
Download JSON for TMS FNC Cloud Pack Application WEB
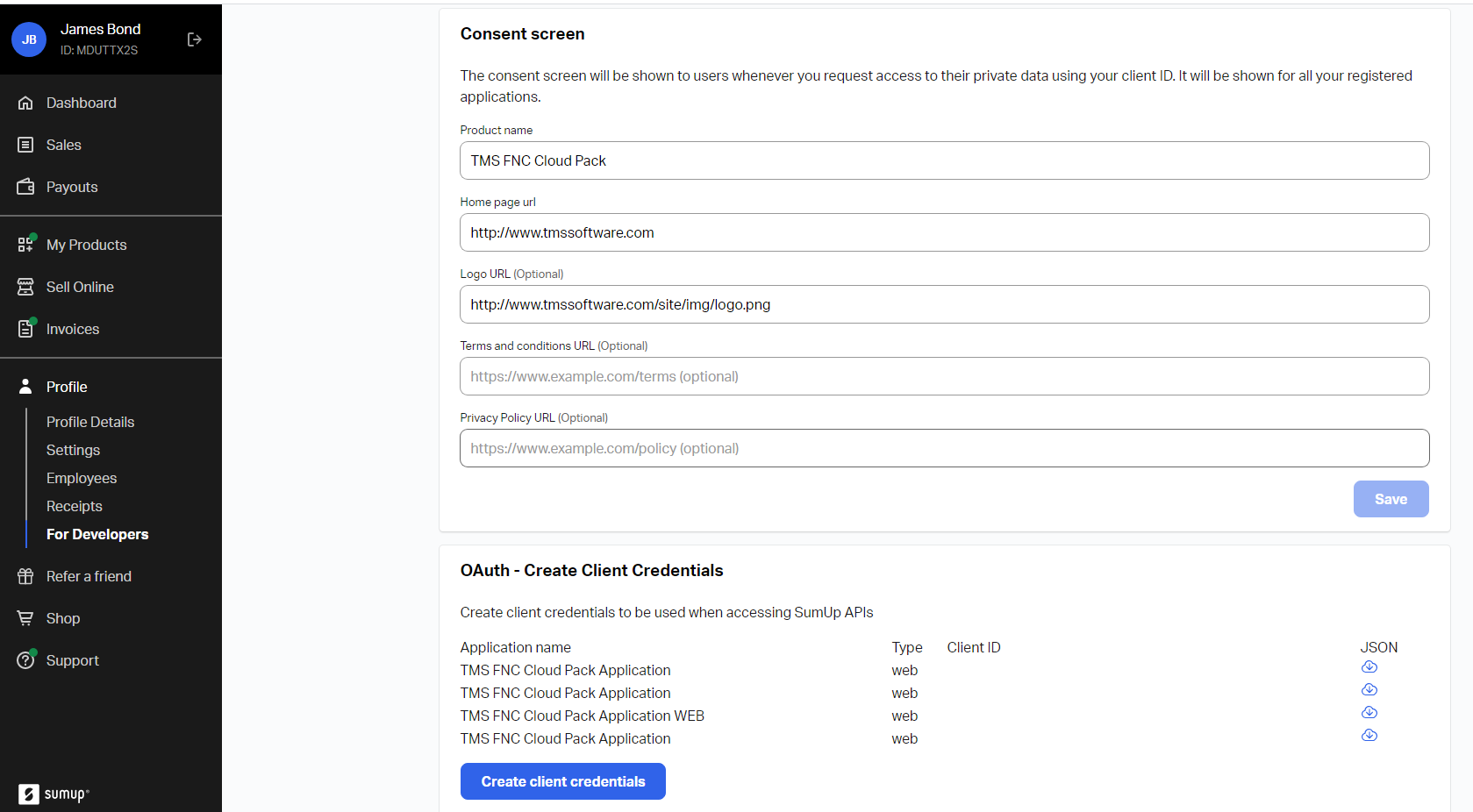coord(1369,713)
